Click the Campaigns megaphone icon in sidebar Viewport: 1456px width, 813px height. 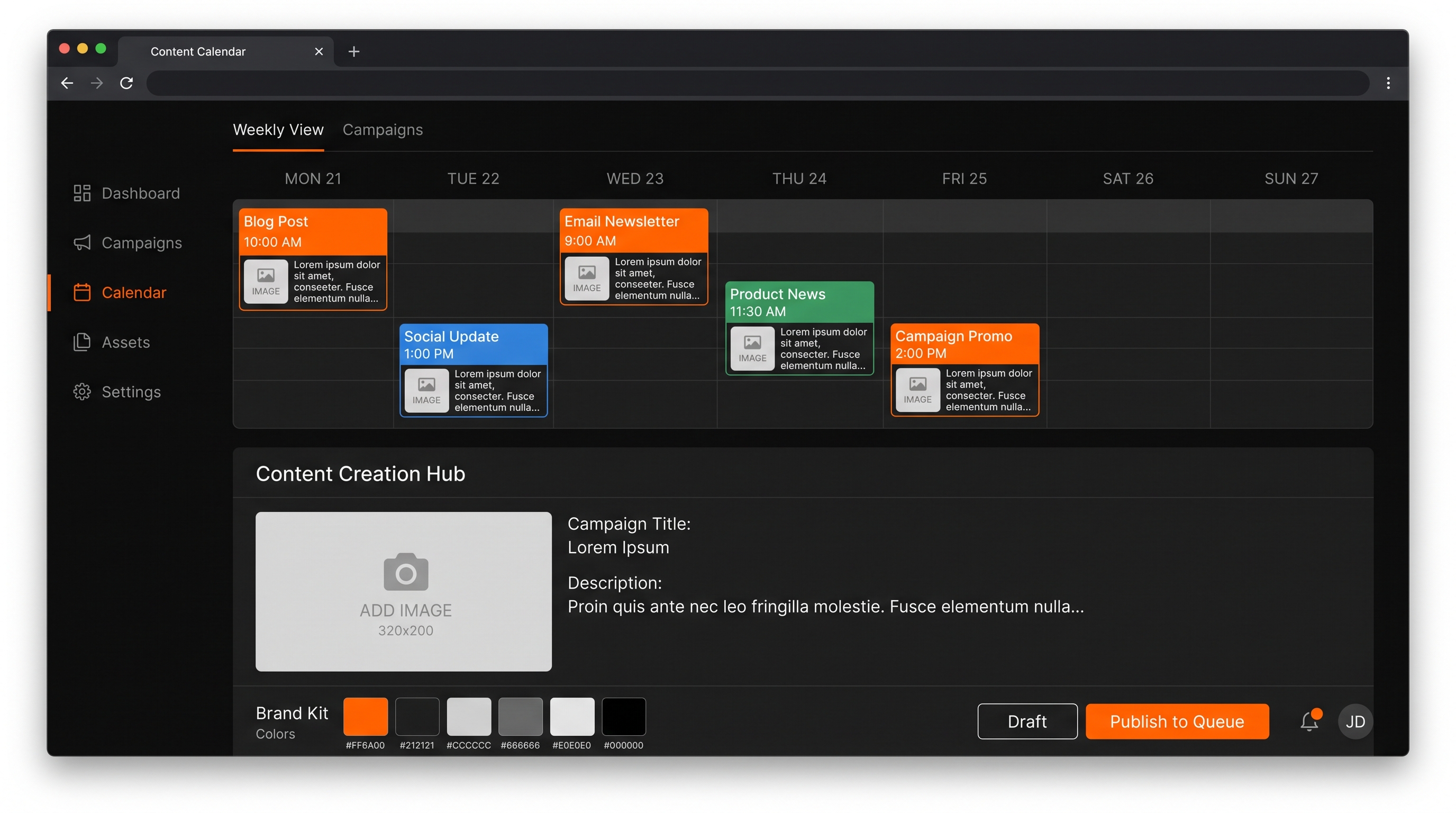coord(82,242)
